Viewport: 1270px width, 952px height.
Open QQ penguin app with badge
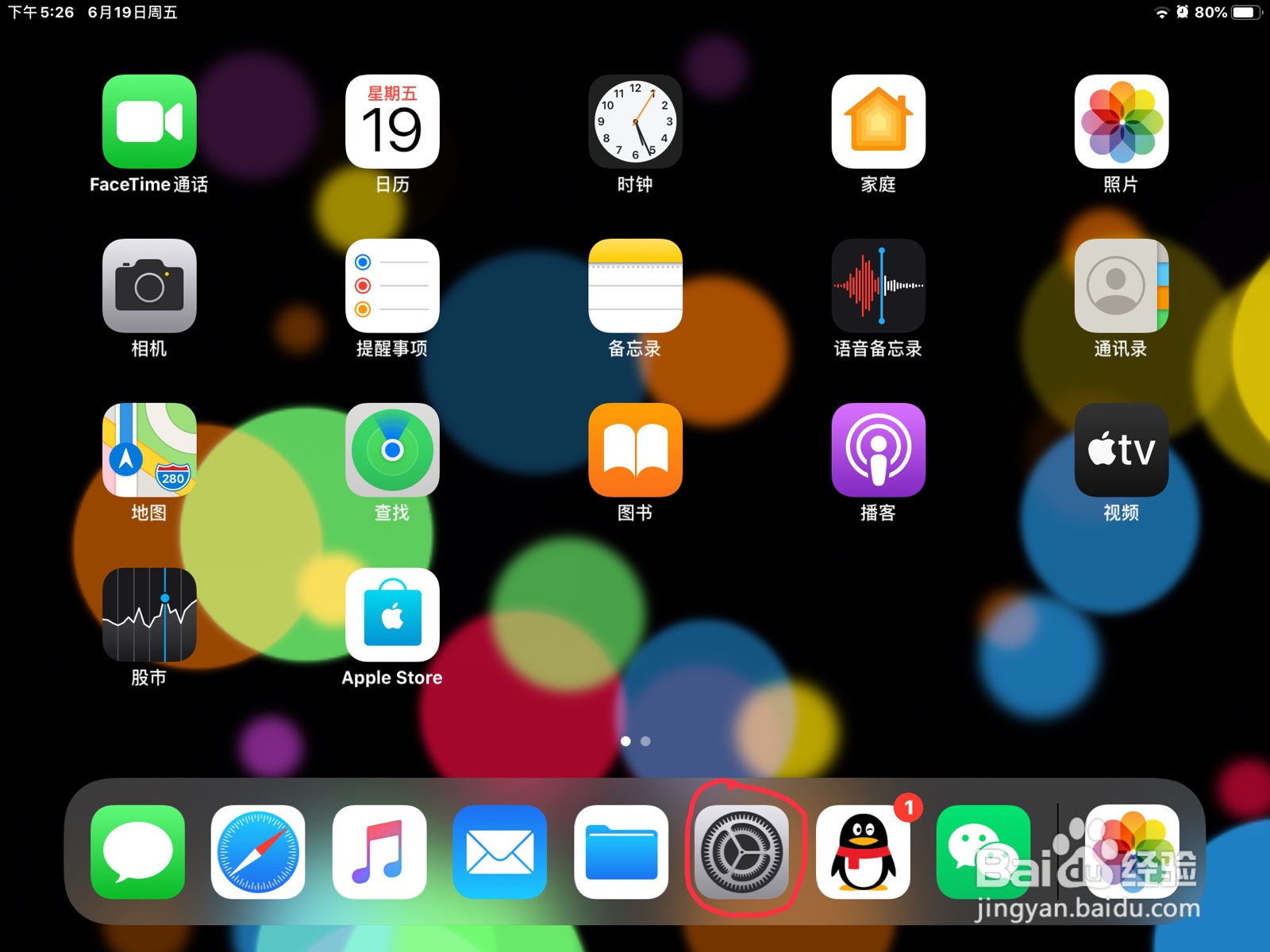click(x=863, y=852)
